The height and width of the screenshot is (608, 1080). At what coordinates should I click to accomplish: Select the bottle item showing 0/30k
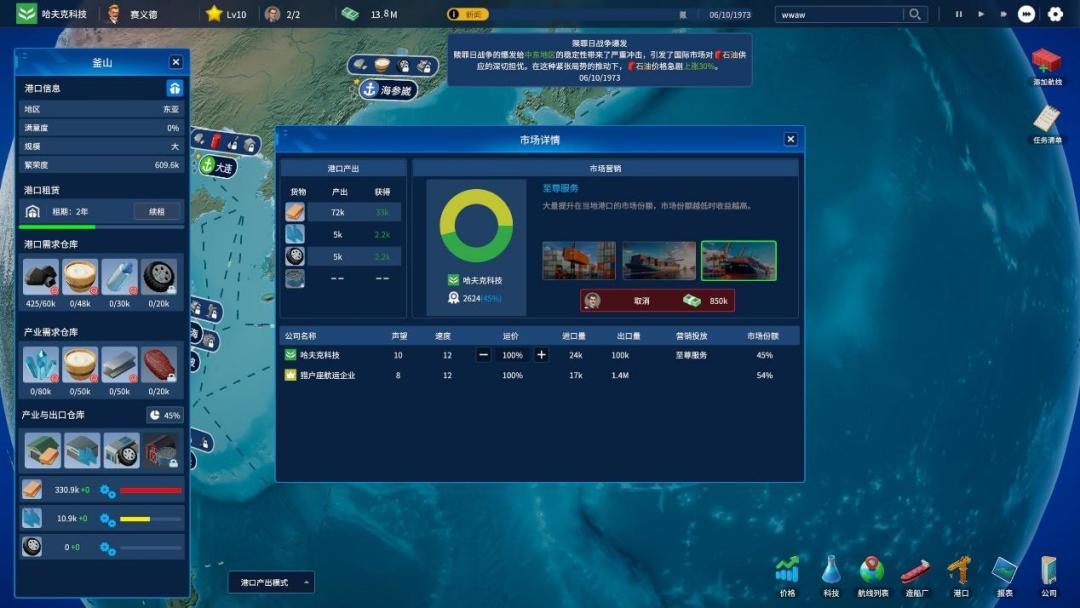pyautogui.click(x=120, y=277)
